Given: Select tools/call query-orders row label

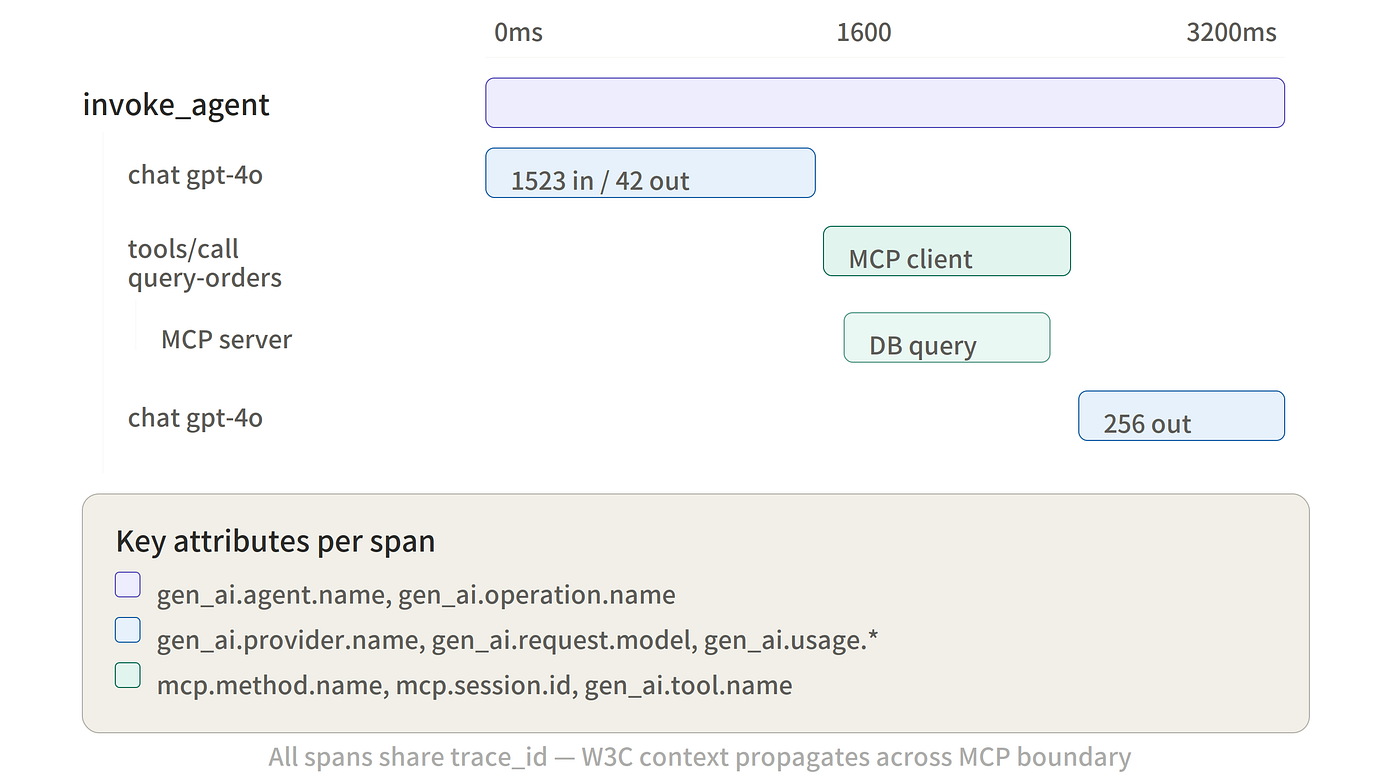Looking at the screenshot, I should pos(205,263).
